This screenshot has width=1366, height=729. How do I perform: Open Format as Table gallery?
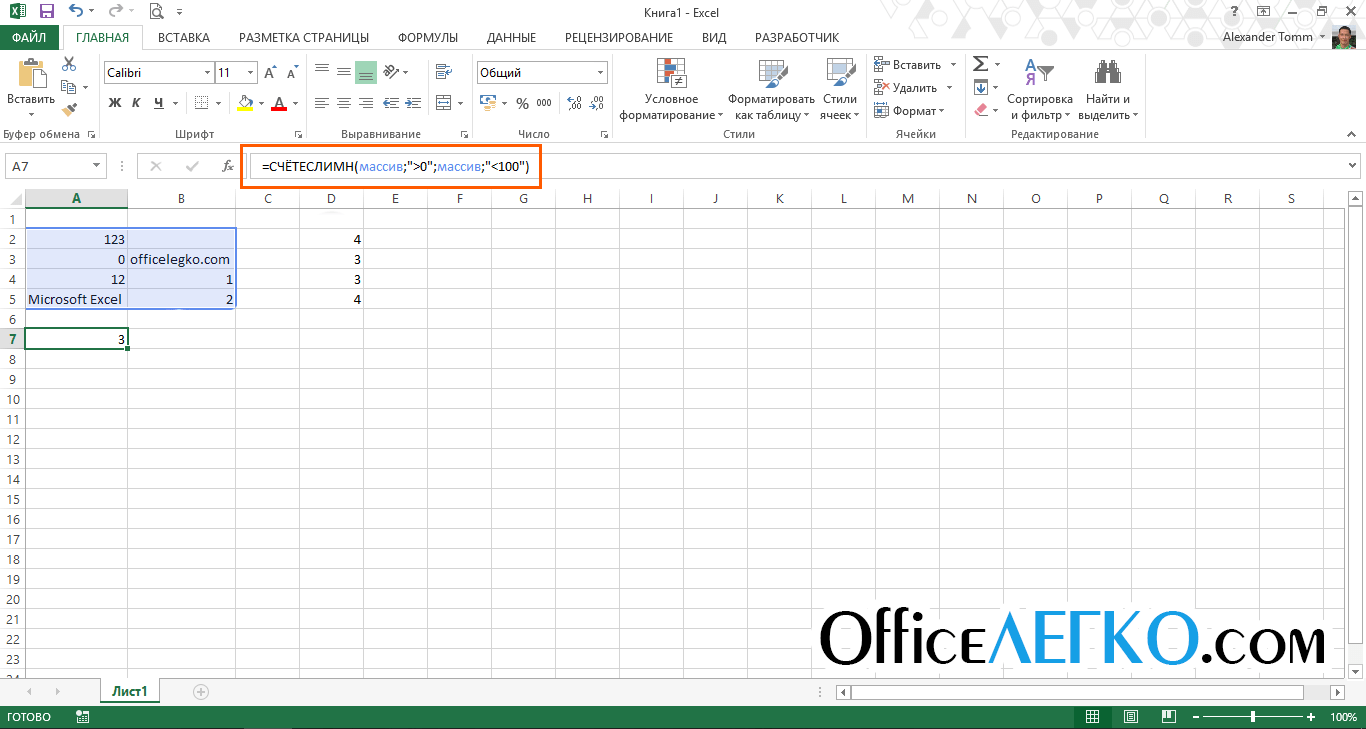[x=771, y=90]
